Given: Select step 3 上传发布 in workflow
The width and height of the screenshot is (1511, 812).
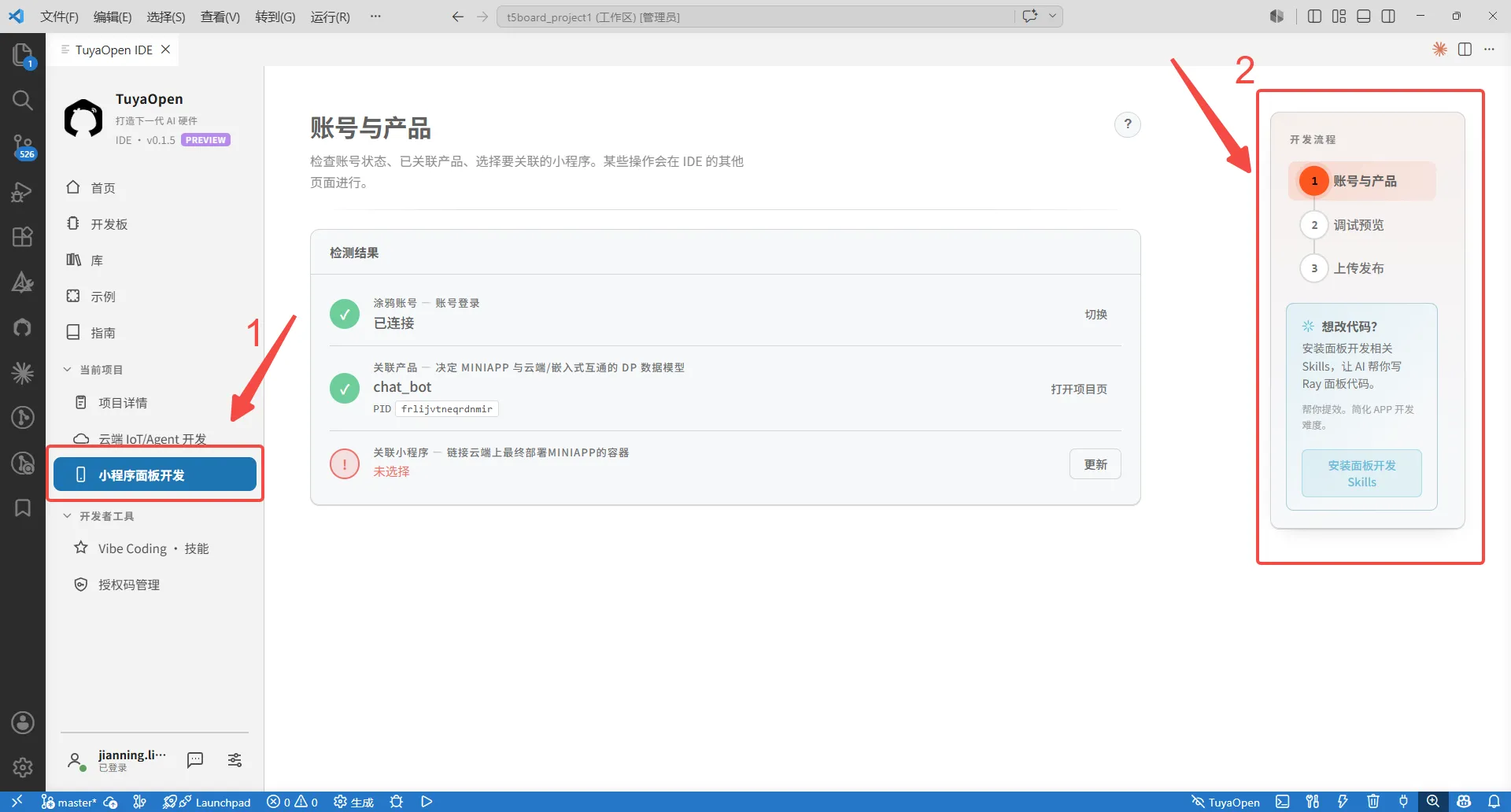Looking at the screenshot, I should 1343,268.
